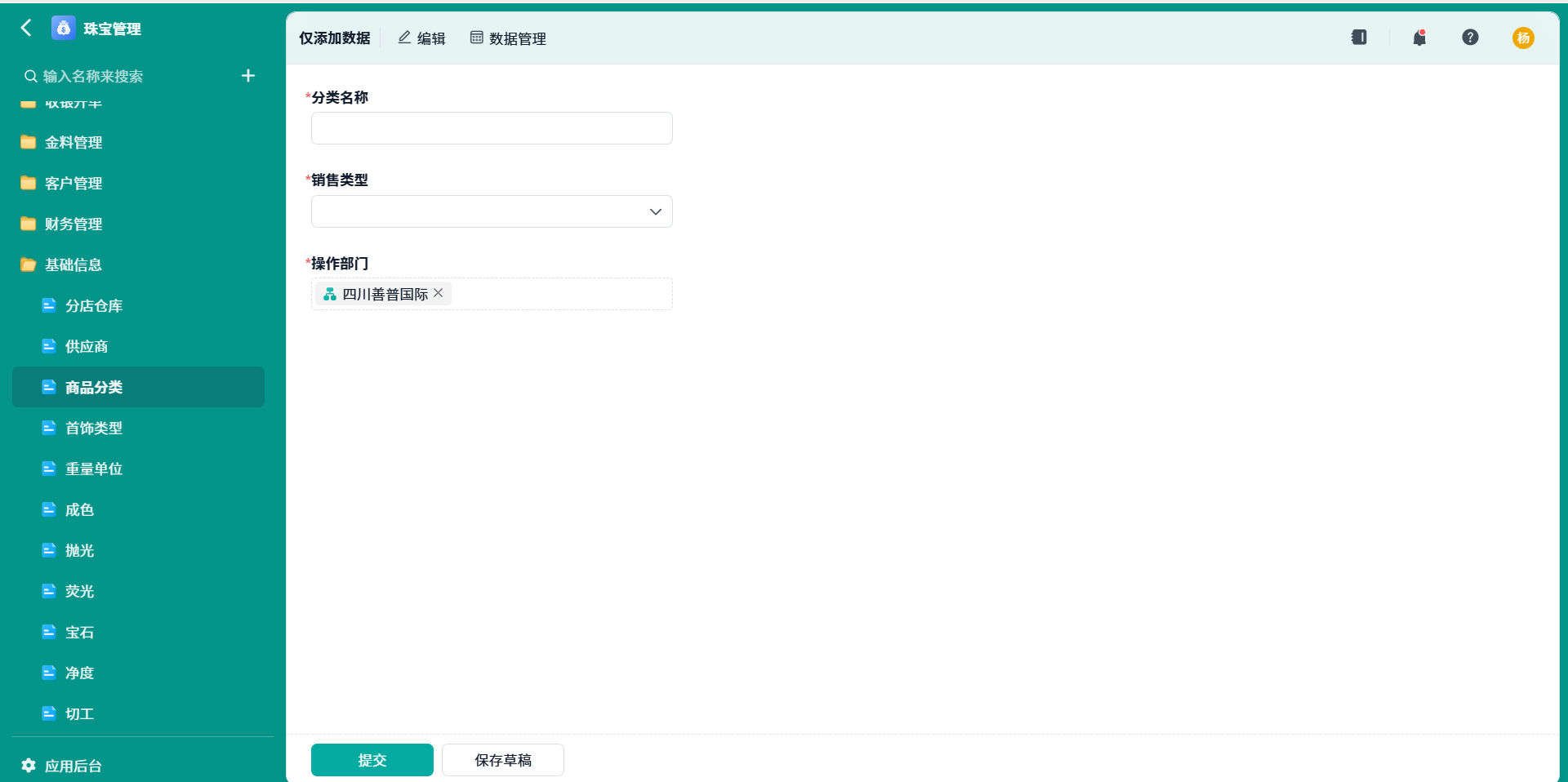Open the 供应商 form
Image resolution: width=1568 pixels, height=782 pixels.
139,346
